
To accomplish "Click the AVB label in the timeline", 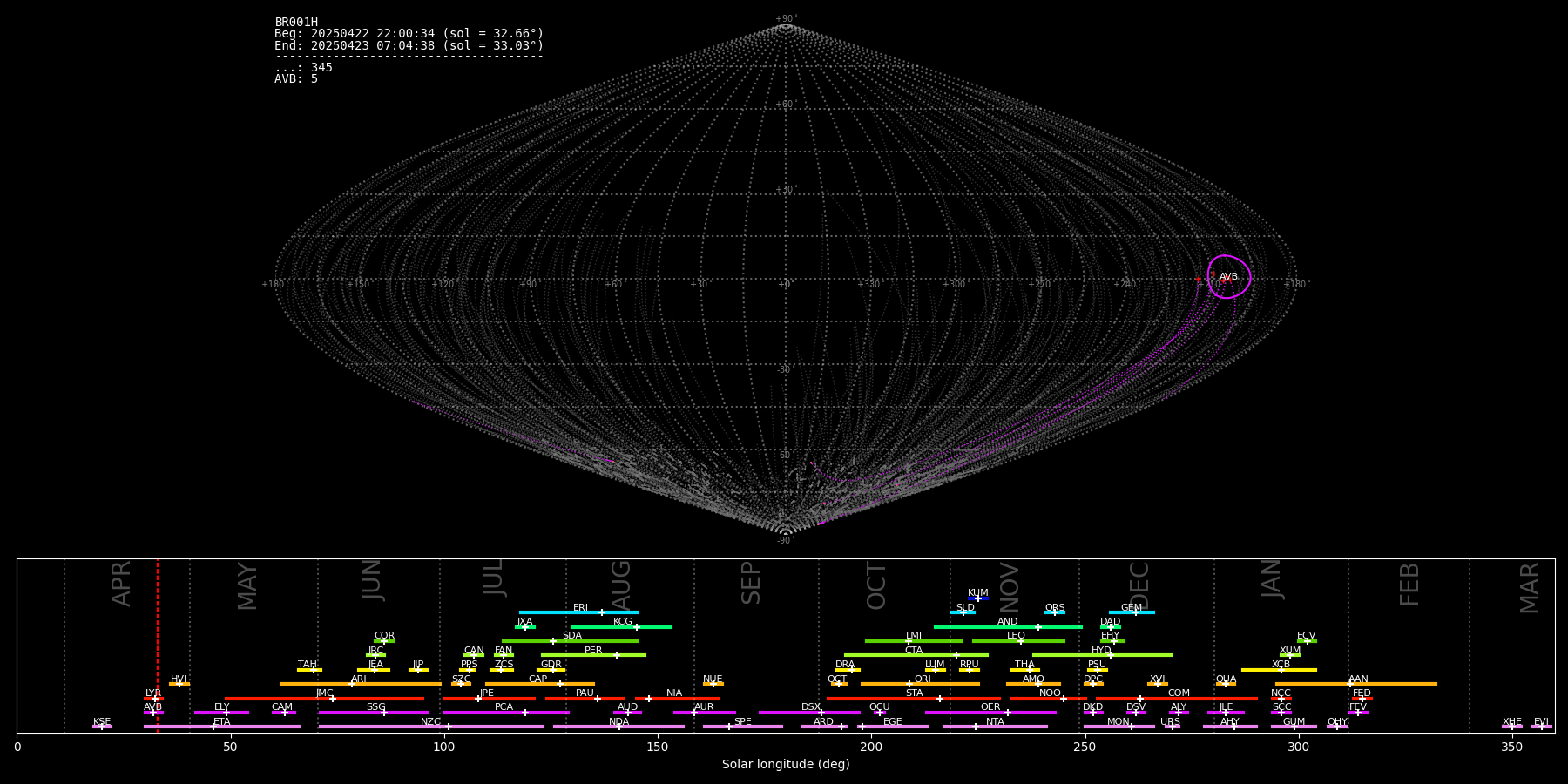I will pyautogui.click(x=153, y=707).
